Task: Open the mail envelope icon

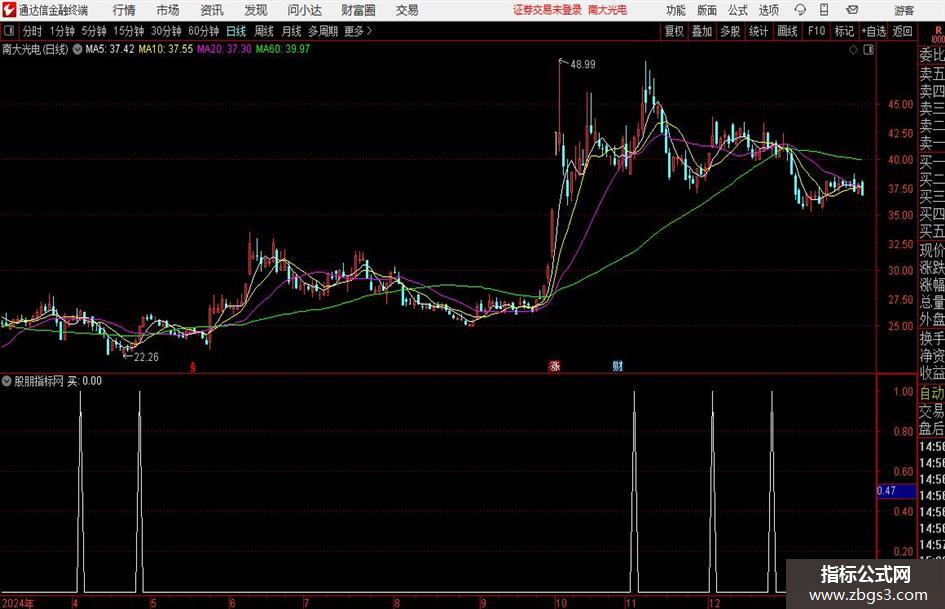Action: click(x=852, y=10)
